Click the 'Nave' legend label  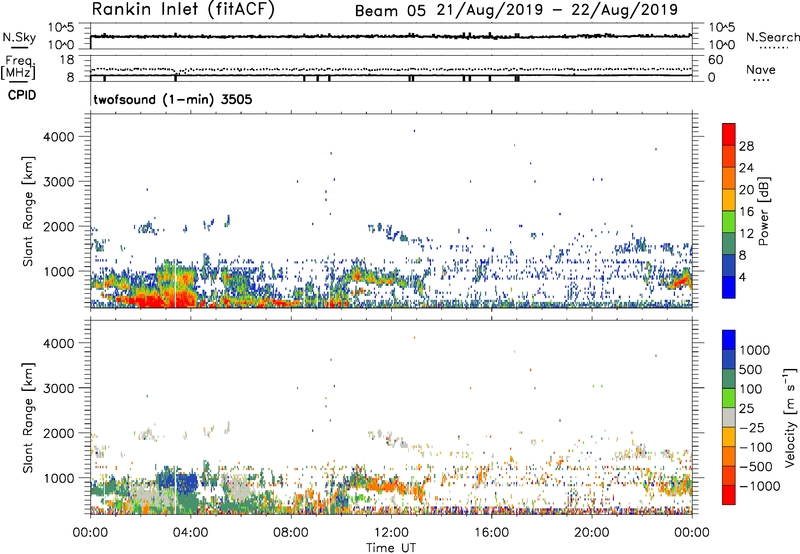click(761, 69)
